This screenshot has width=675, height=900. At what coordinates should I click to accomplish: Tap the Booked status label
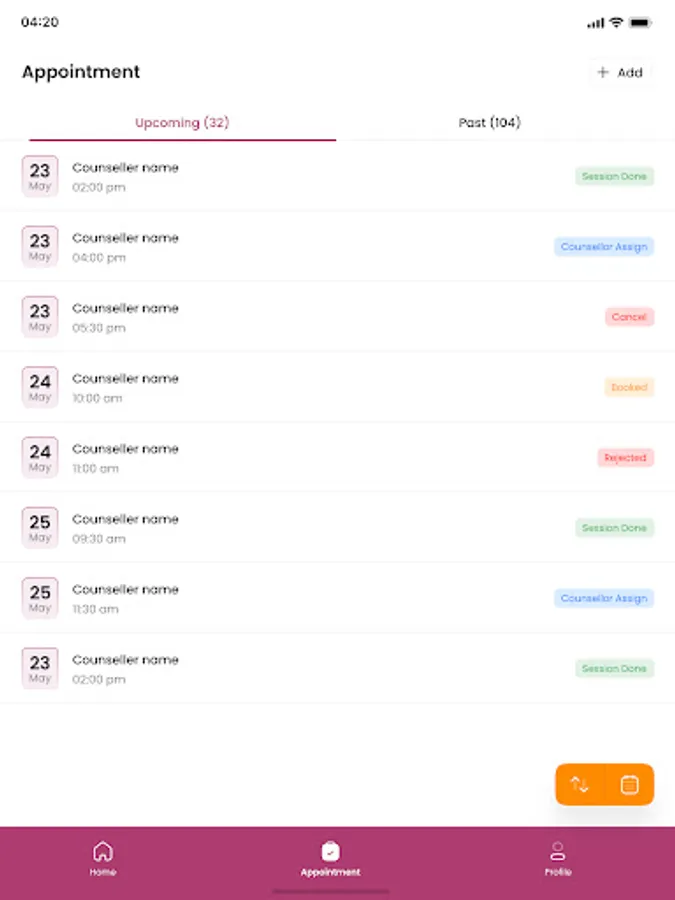(x=629, y=387)
